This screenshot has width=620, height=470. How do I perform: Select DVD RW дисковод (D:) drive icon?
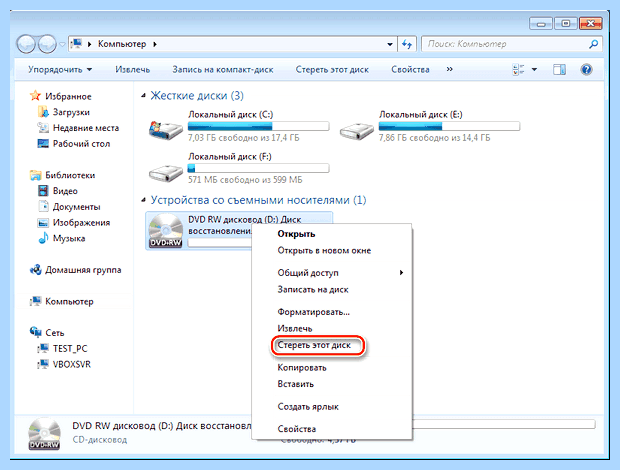[x=166, y=231]
